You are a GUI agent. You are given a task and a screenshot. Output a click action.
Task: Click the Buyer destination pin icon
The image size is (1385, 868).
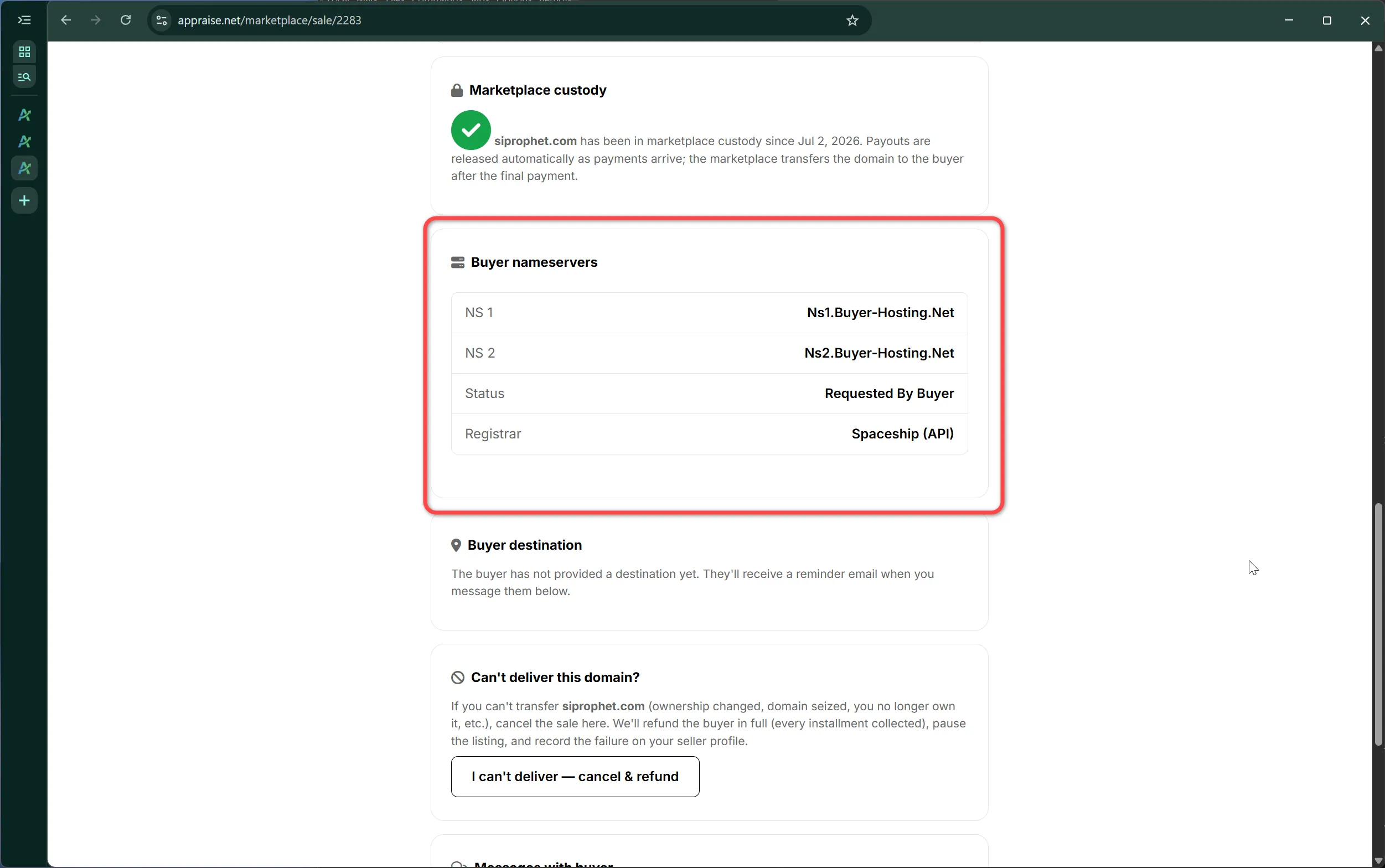(x=456, y=545)
